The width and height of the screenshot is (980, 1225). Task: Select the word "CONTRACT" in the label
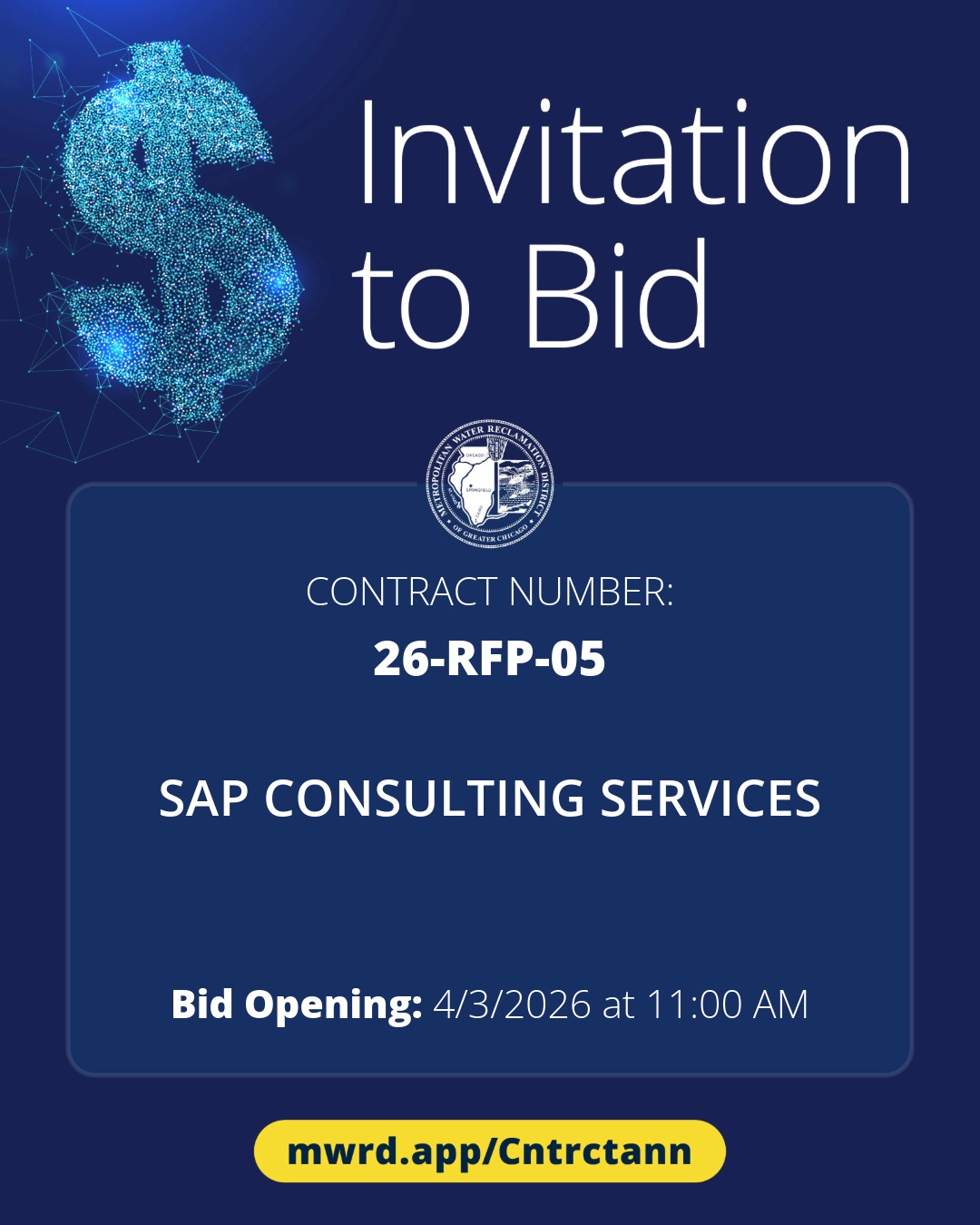(402, 592)
